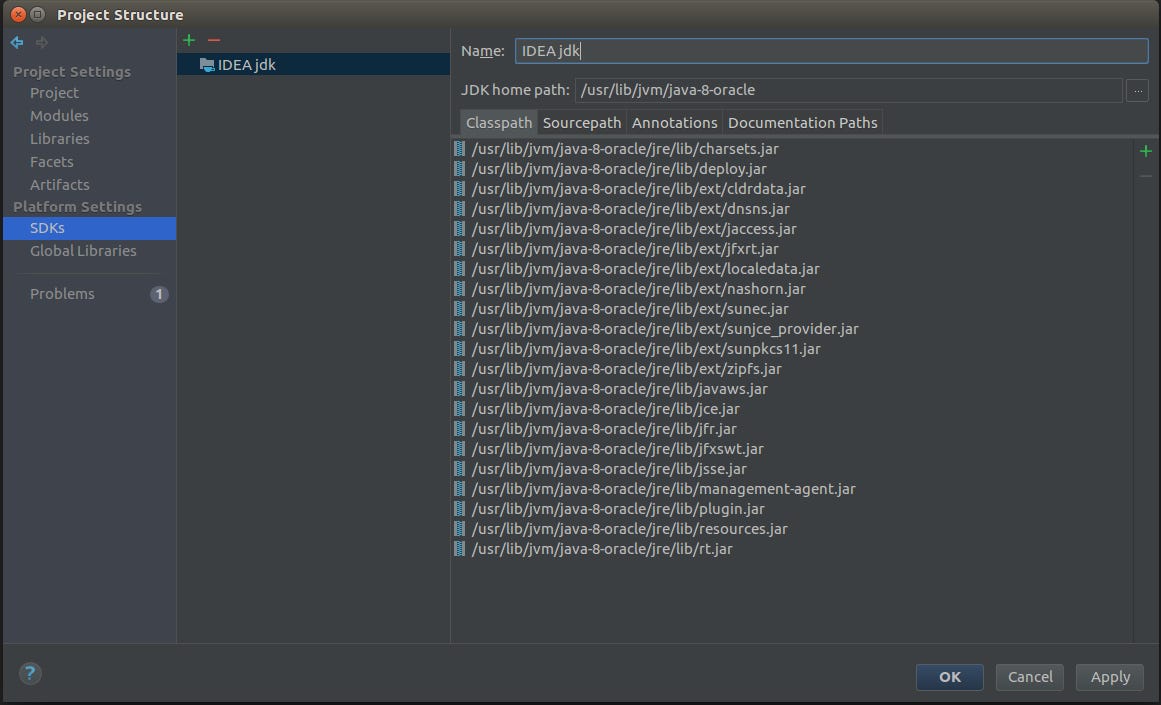Confirm settings with the OK button
The height and width of the screenshot is (705, 1161).
pos(949,677)
